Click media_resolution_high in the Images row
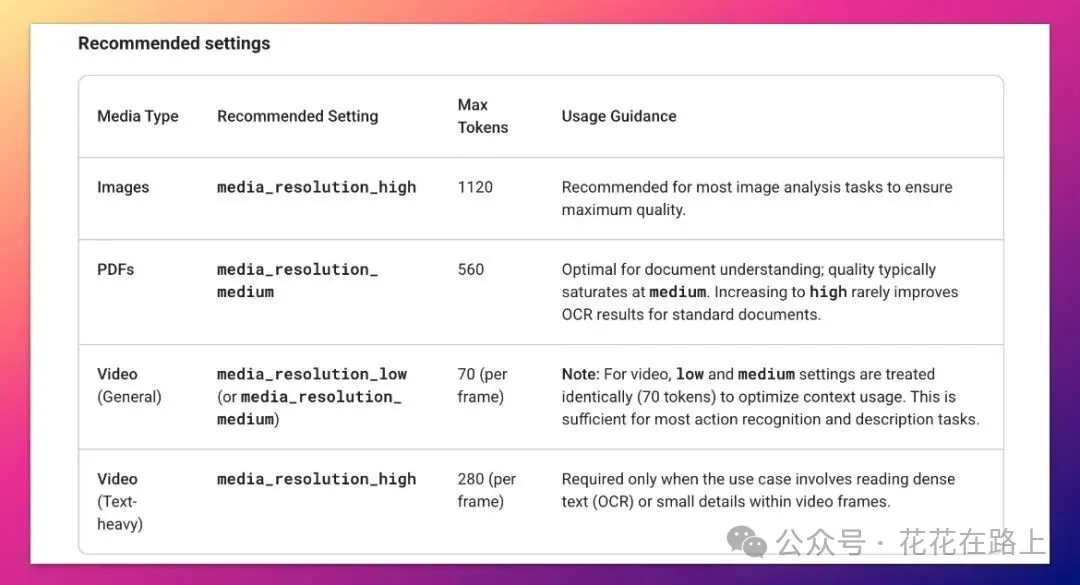 click(x=316, y=187)
